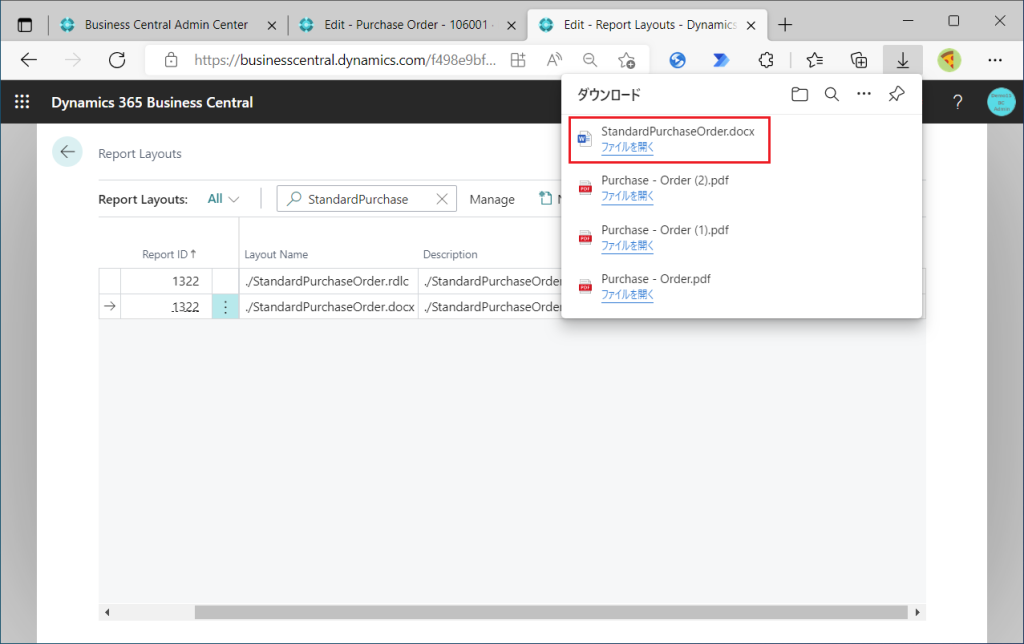This screenshot has height=644, width=1024.
Task: Click the zoom out magnifier icon
Action: [x=590, y=60]
